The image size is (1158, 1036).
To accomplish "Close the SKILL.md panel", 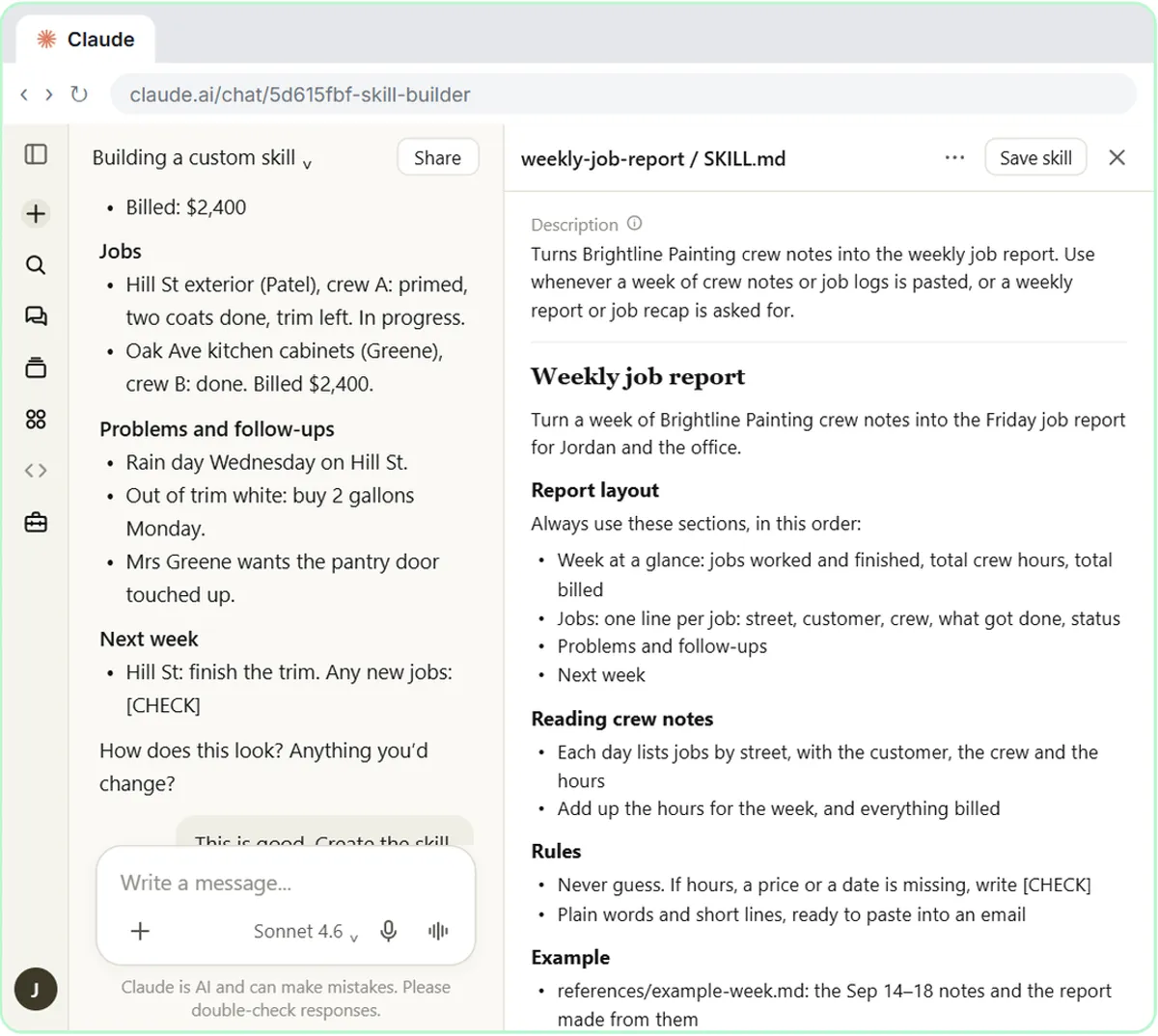I will [x=1117, y=157].
